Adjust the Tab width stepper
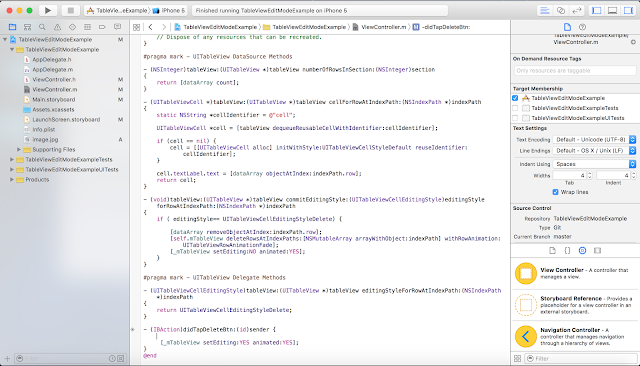The image size is (640, 366). (589, 175)
